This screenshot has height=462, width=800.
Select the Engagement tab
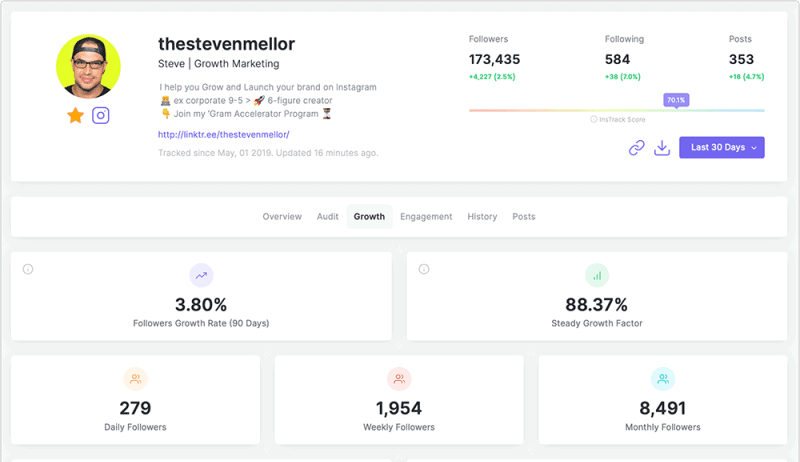[x=426, y=217]
